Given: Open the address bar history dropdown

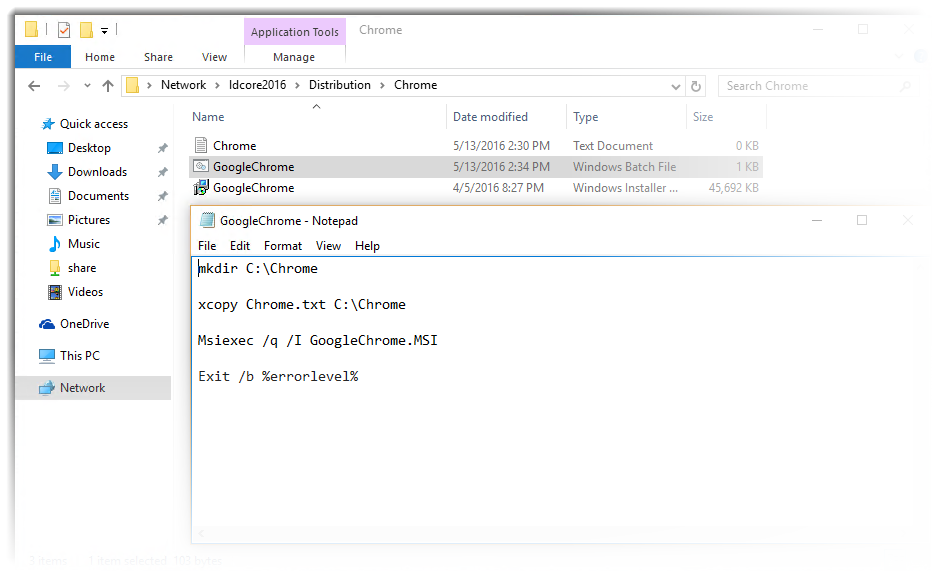Looking at the screenshot, I should point(677,86).
